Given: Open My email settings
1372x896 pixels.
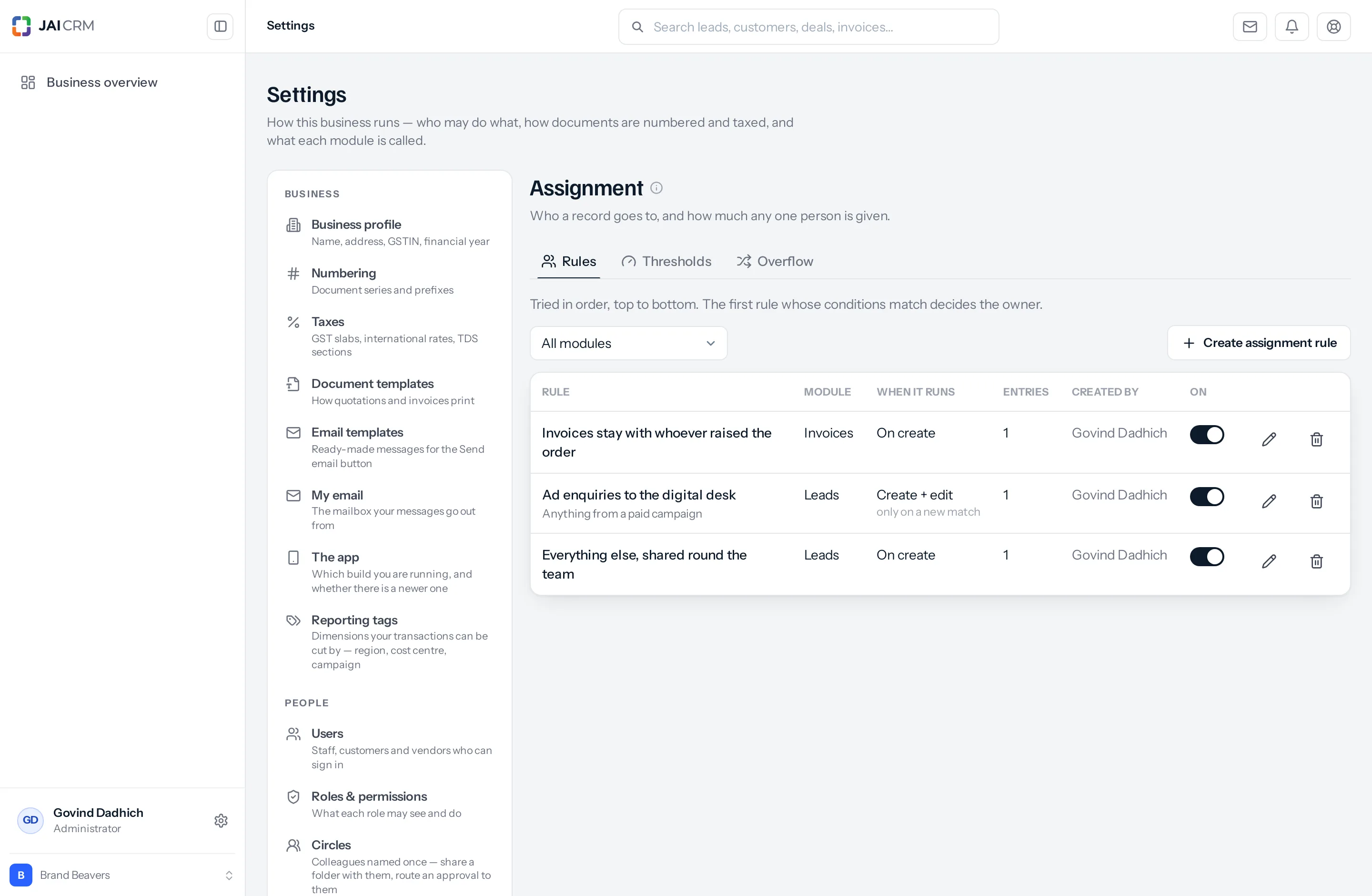Looking at the screenshot, I should [390, 509].
